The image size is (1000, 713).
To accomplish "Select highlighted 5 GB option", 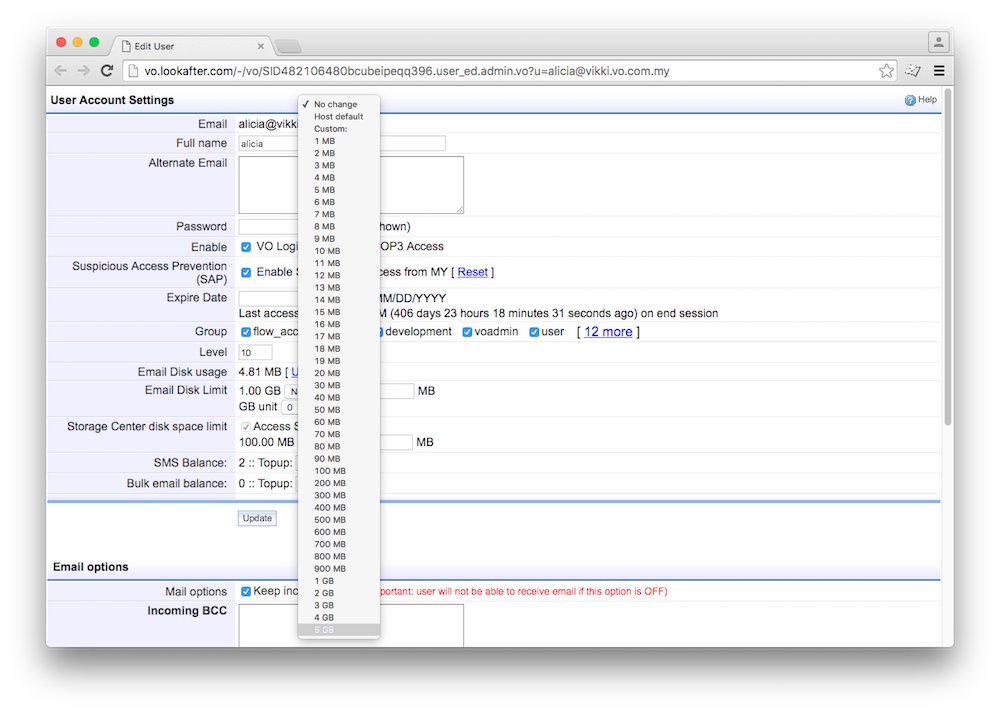I will pyautogui.click(x=339, y=629).
